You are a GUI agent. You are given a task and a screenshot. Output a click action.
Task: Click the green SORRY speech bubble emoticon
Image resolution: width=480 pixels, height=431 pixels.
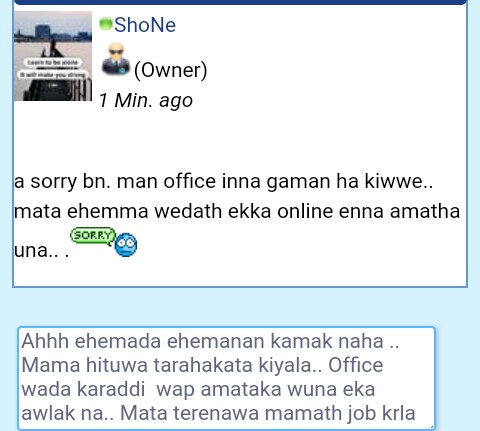[93, 236]
